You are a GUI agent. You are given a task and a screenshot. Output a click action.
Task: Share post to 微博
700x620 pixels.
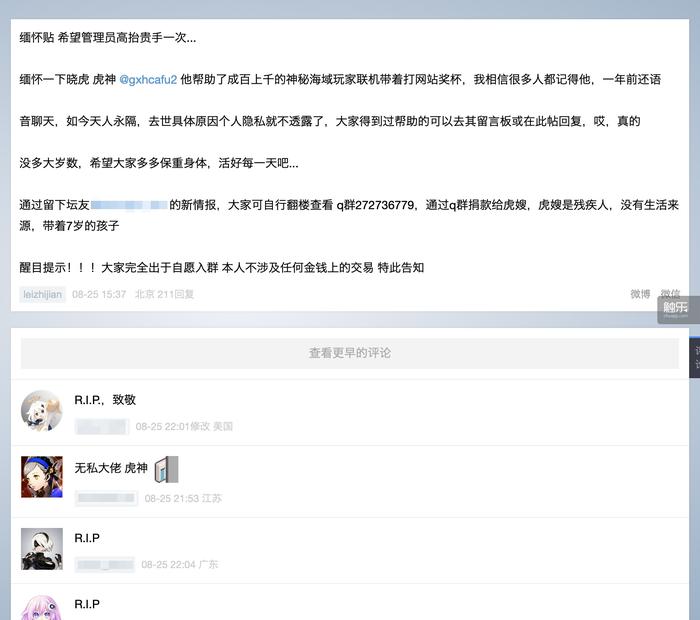tap(640, 294)
